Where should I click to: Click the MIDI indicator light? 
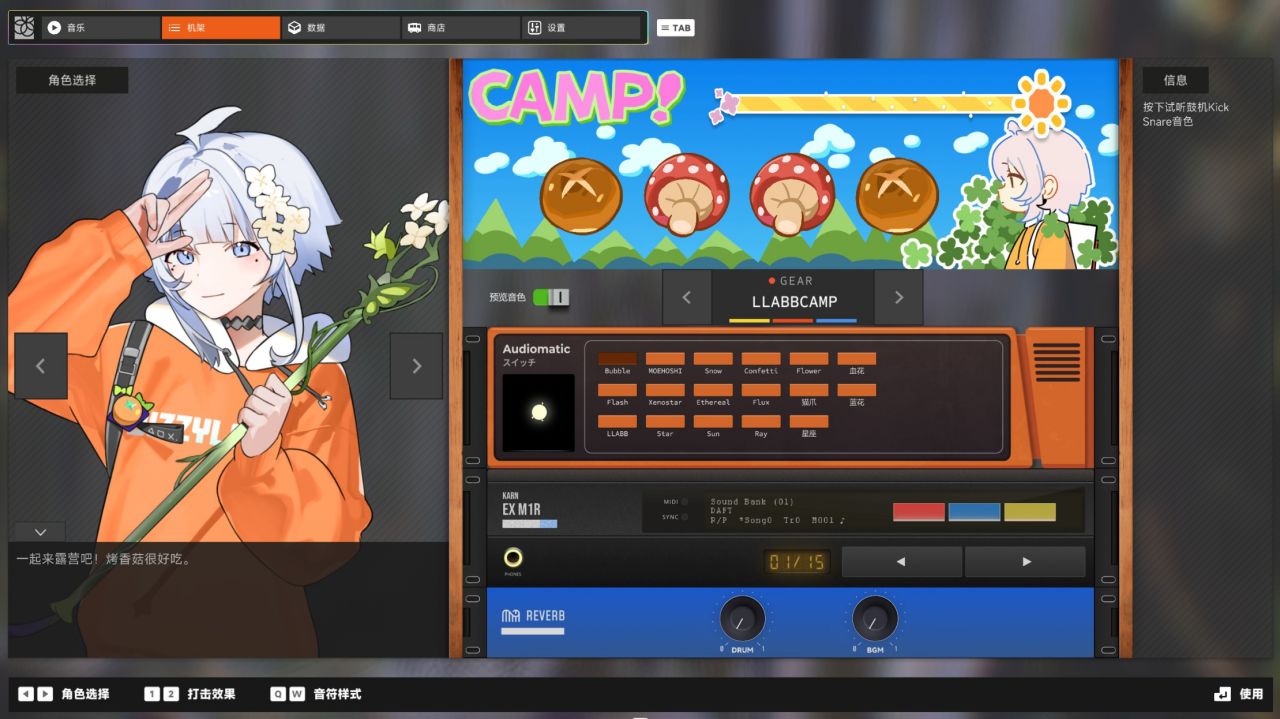point(684,502)
